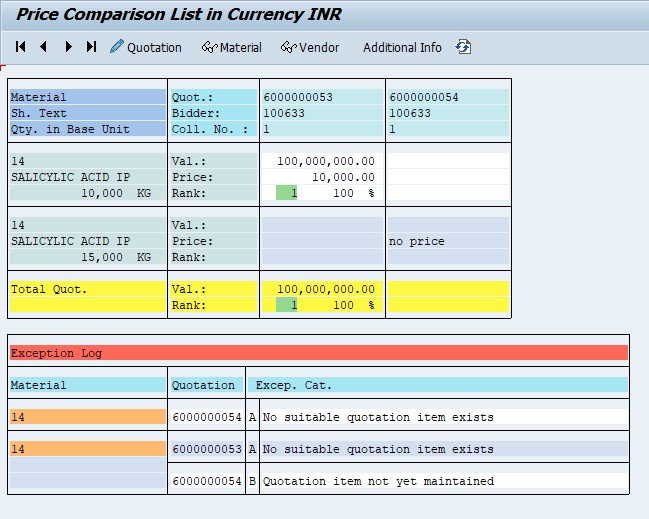Click the 'Coll. No. :' label cell

tap(214, 129)
